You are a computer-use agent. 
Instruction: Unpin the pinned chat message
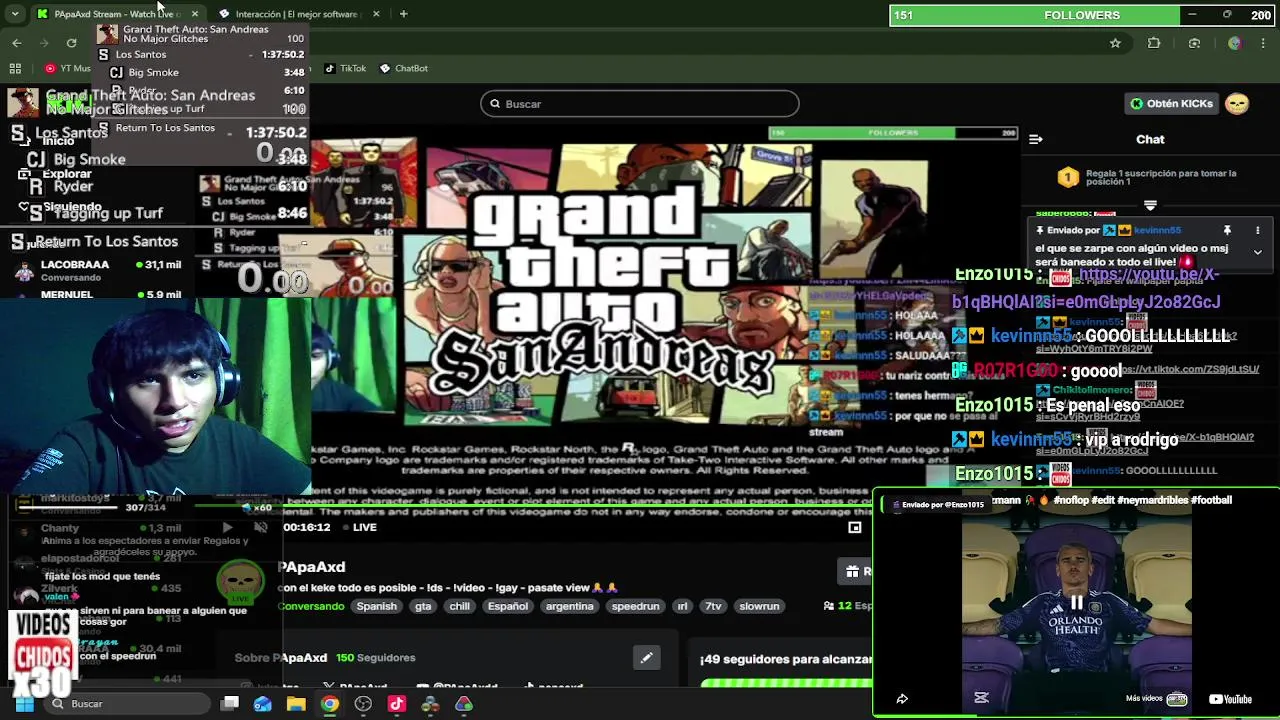(1227, 230)
